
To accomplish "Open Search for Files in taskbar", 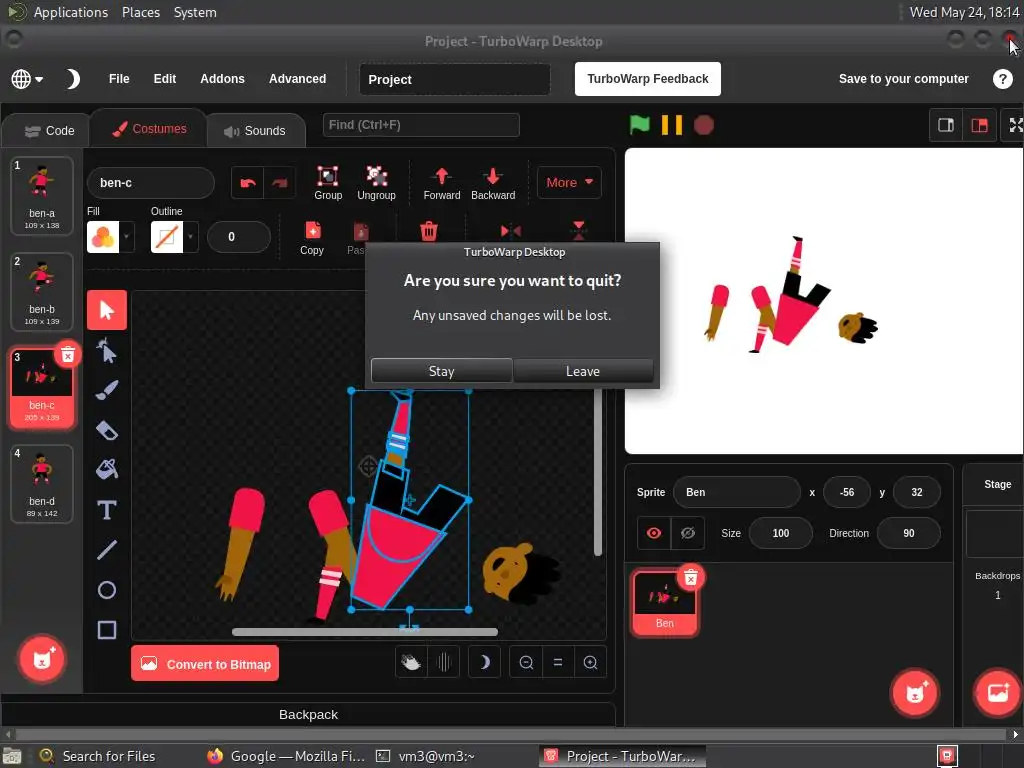I will (x=98, y=756).
